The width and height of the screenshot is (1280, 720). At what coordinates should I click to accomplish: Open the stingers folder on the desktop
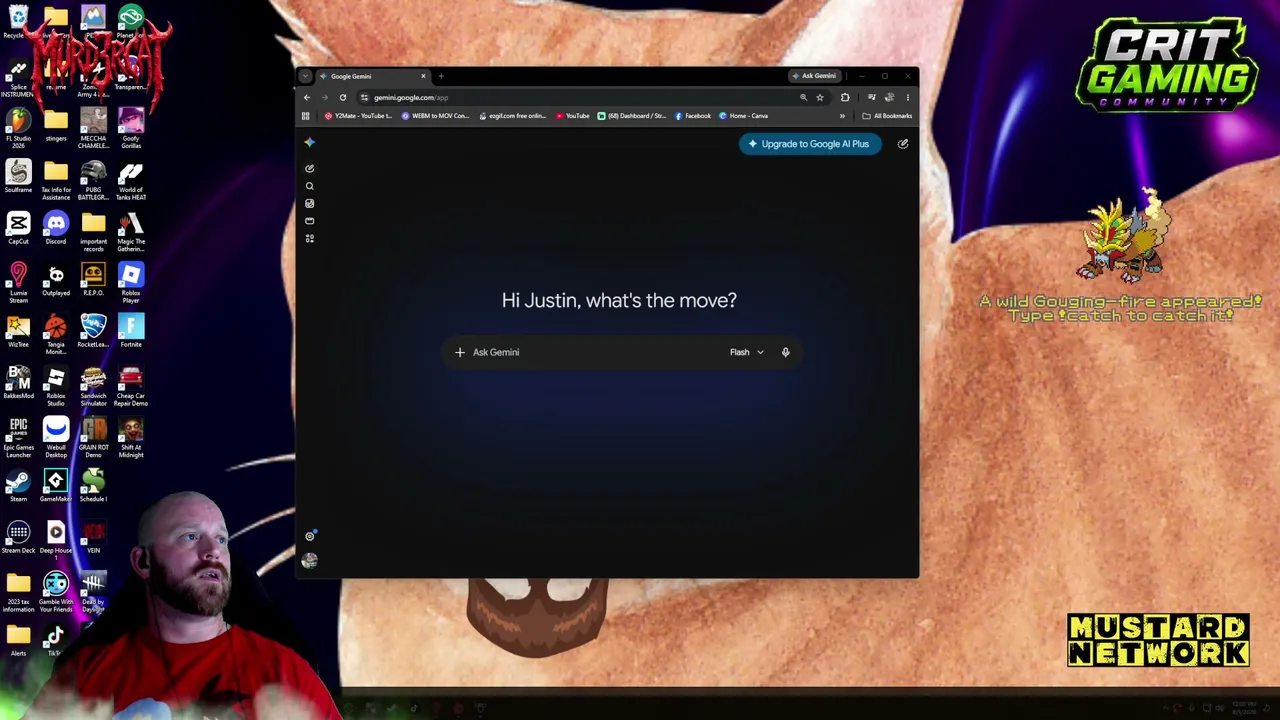(x=56, y=126)
